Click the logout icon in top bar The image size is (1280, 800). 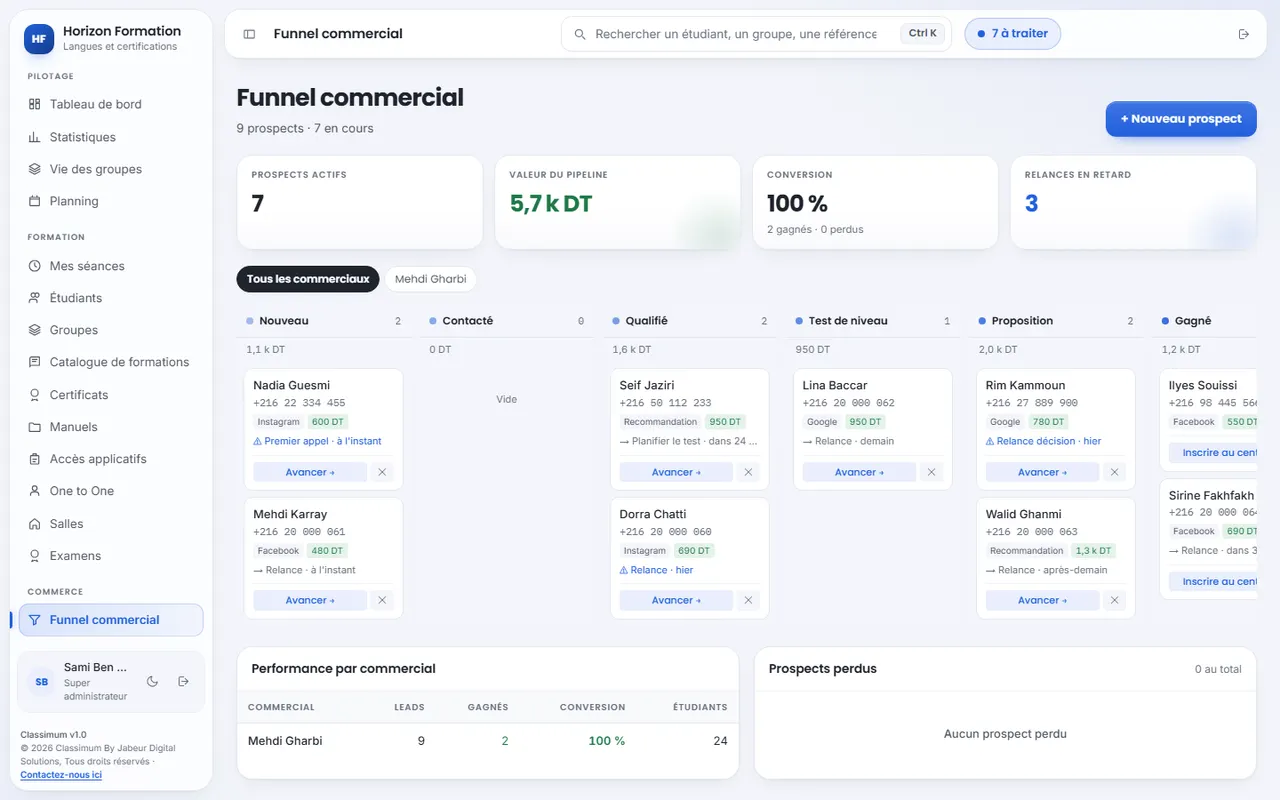1244,34
